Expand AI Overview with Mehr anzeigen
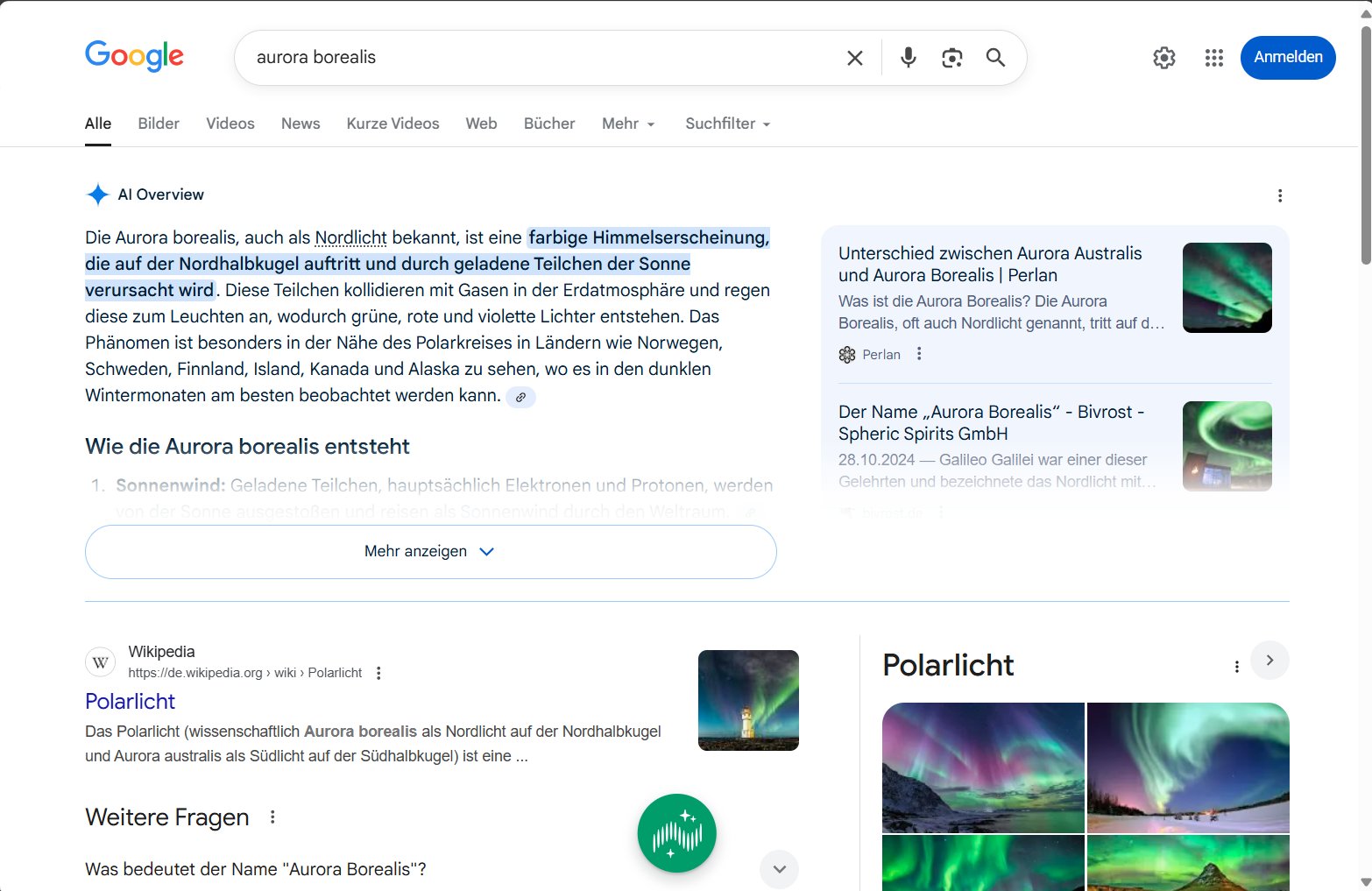Viewport: 1372px width, 891px height. click(430, 551)
